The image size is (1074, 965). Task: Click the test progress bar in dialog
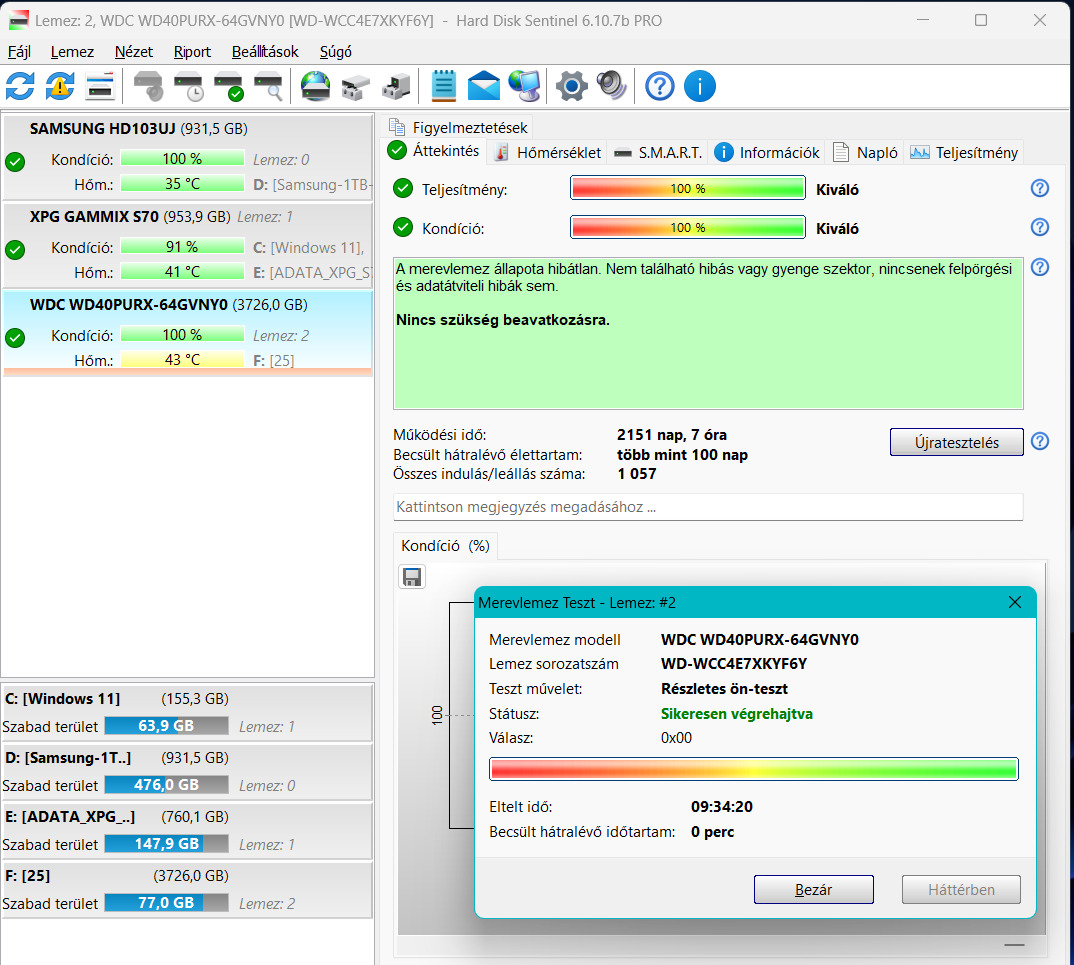(x=753, y=769)
